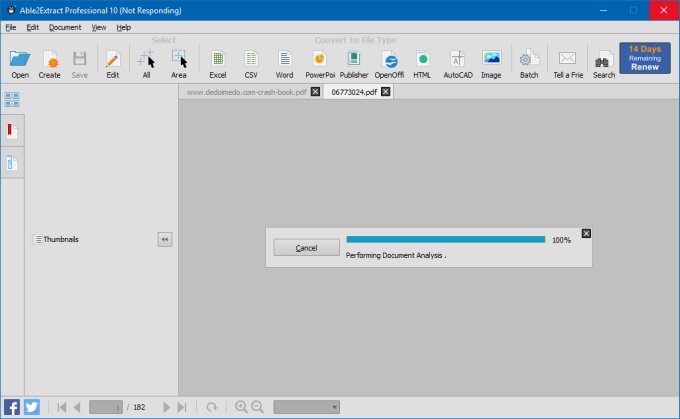Click the Batch conversion gear icon

(528, 62)
